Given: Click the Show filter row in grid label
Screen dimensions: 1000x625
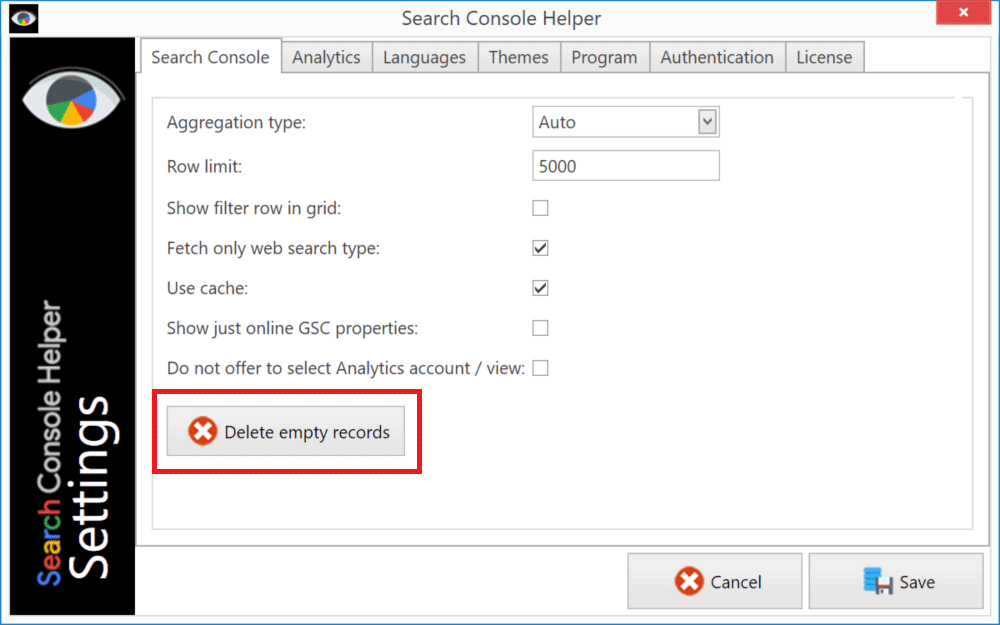Looking at the screenshot, I should click(x=254, y=209).
